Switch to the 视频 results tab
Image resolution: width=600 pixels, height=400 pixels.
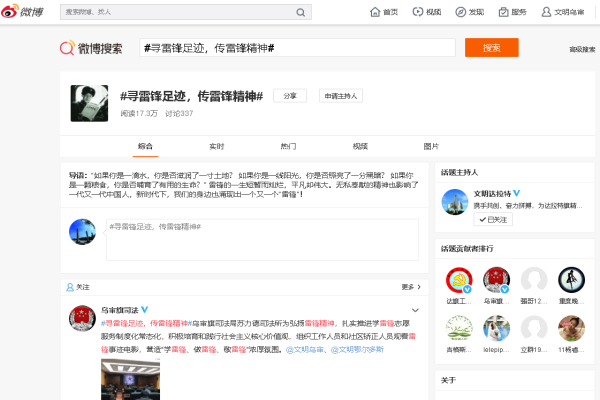[x=360, y=146]
